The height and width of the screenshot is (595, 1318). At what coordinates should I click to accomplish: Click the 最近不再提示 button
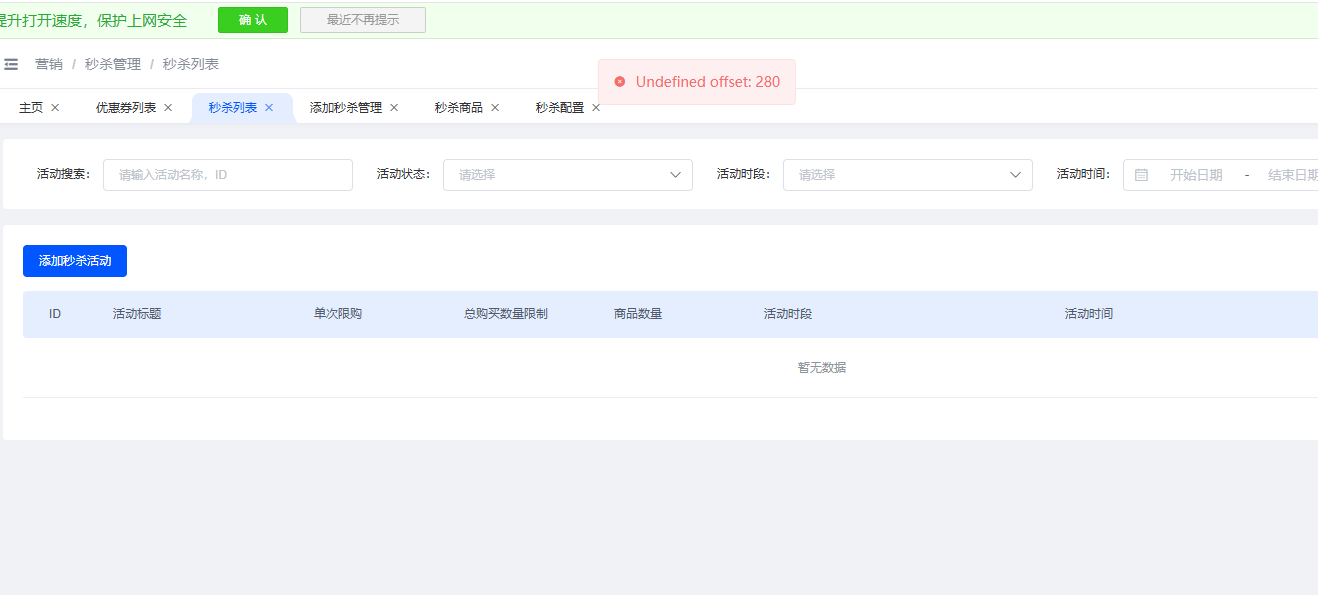pos(363,20)
